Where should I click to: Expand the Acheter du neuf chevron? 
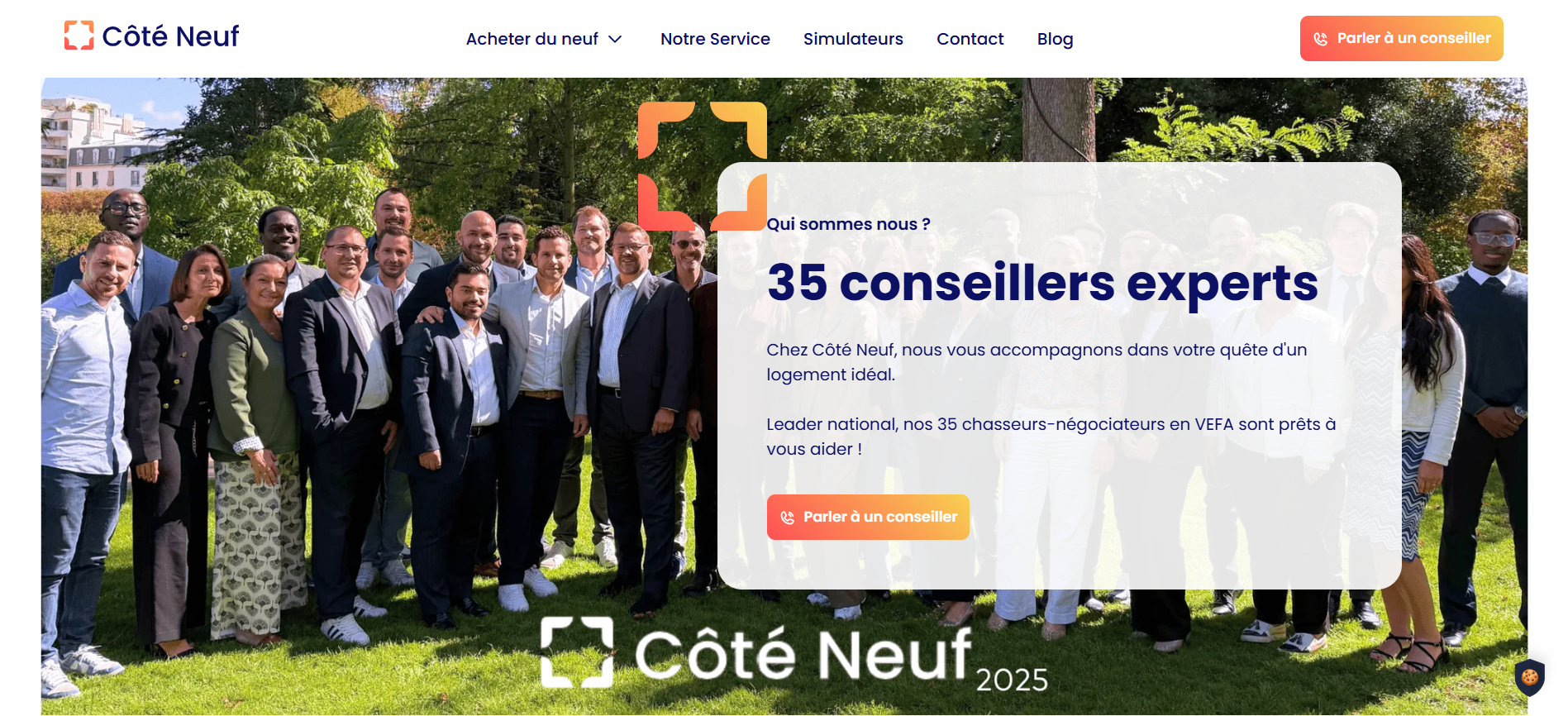pyautogui.click(x=615, y=39)
